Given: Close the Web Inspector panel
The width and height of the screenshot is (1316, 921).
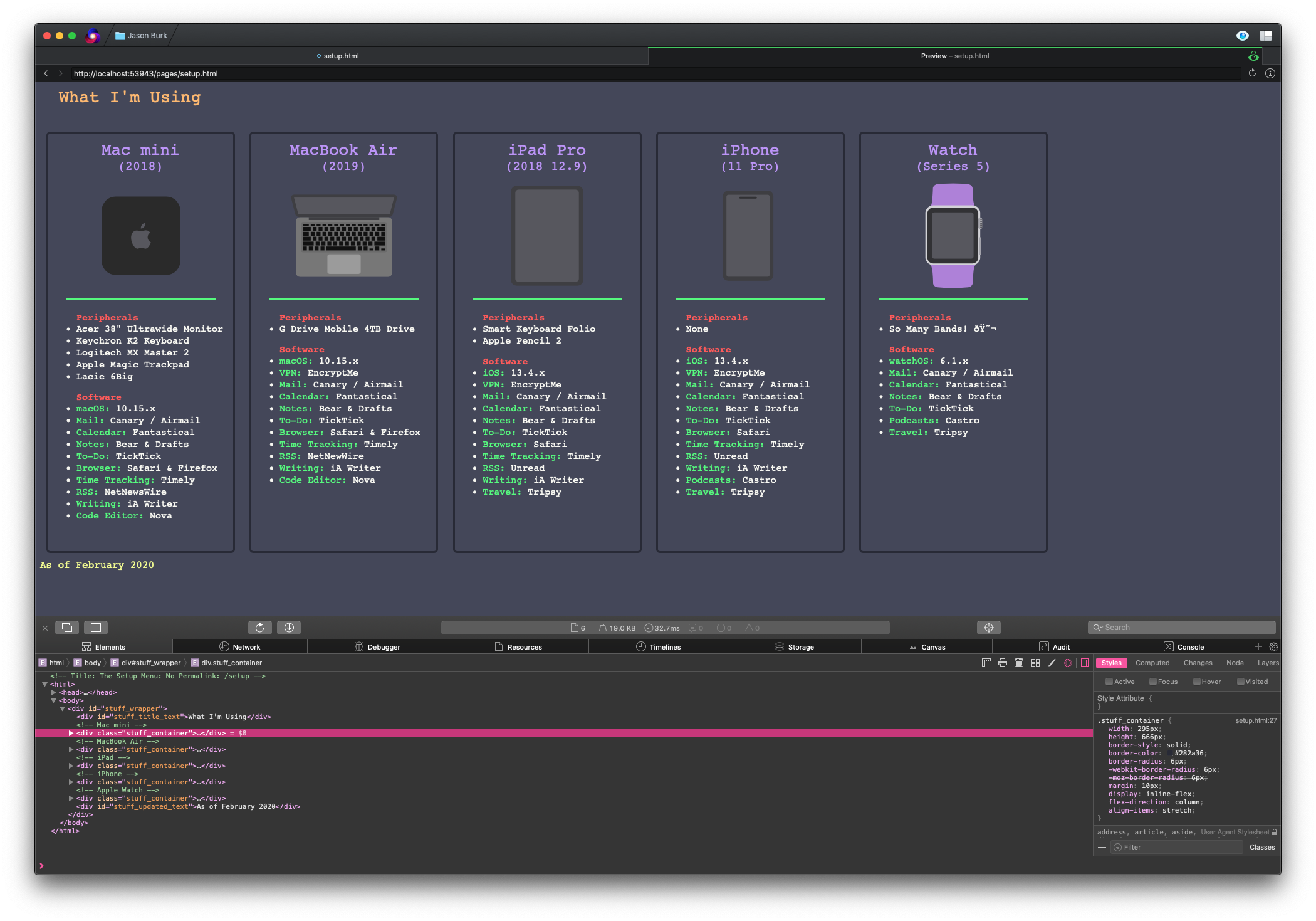Looking at the screenshot, I should coord(45,628).
